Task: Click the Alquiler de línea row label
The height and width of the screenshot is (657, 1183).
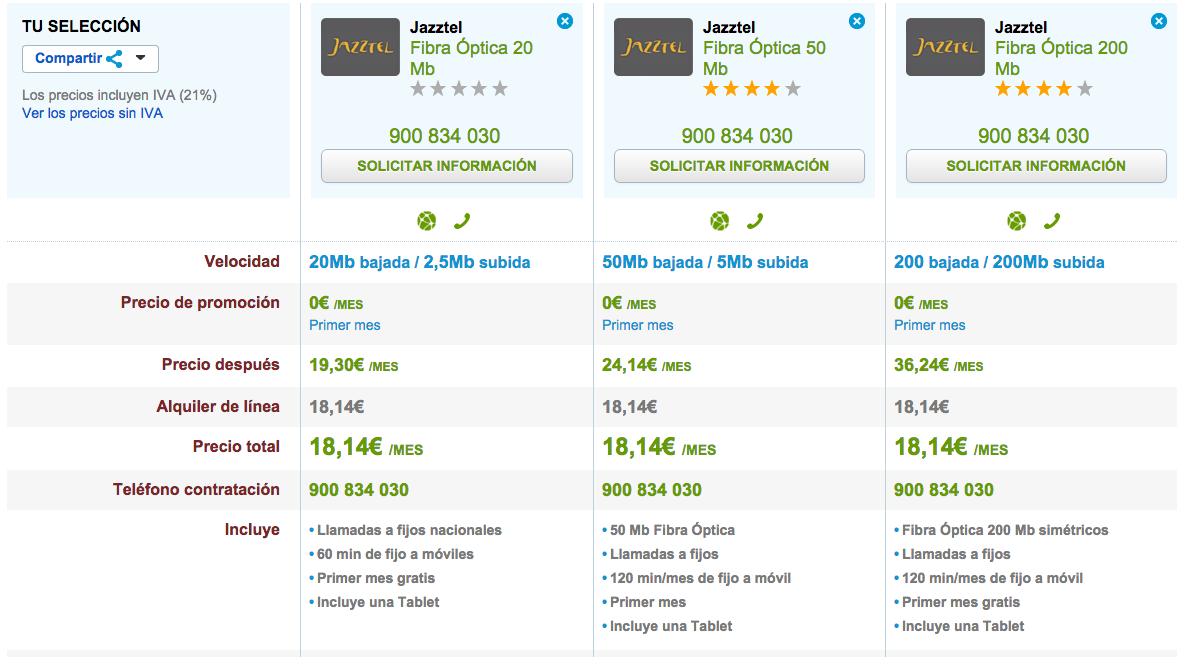Action: coord(218,407)
